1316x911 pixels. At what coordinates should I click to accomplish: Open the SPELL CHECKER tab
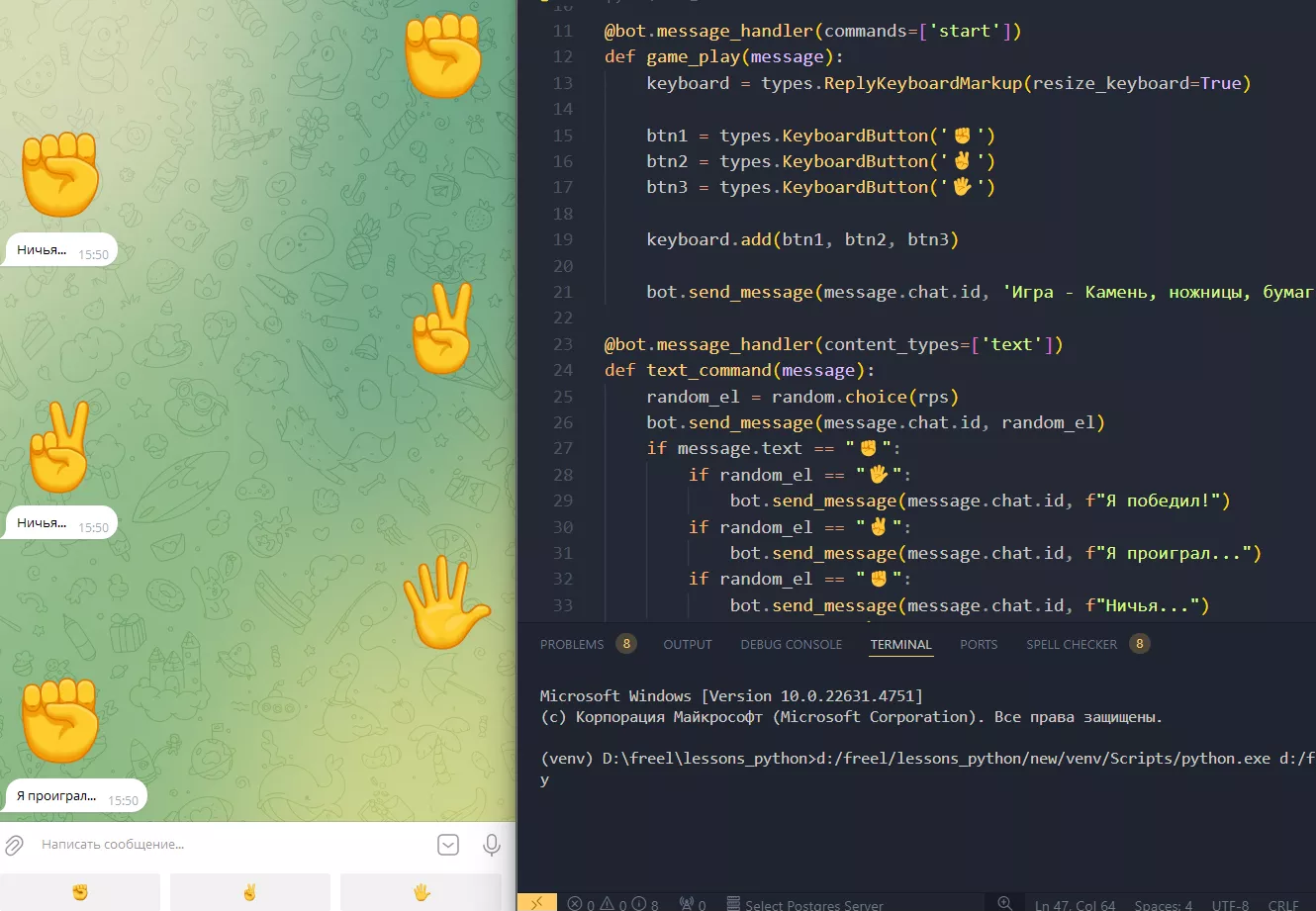1072,645
